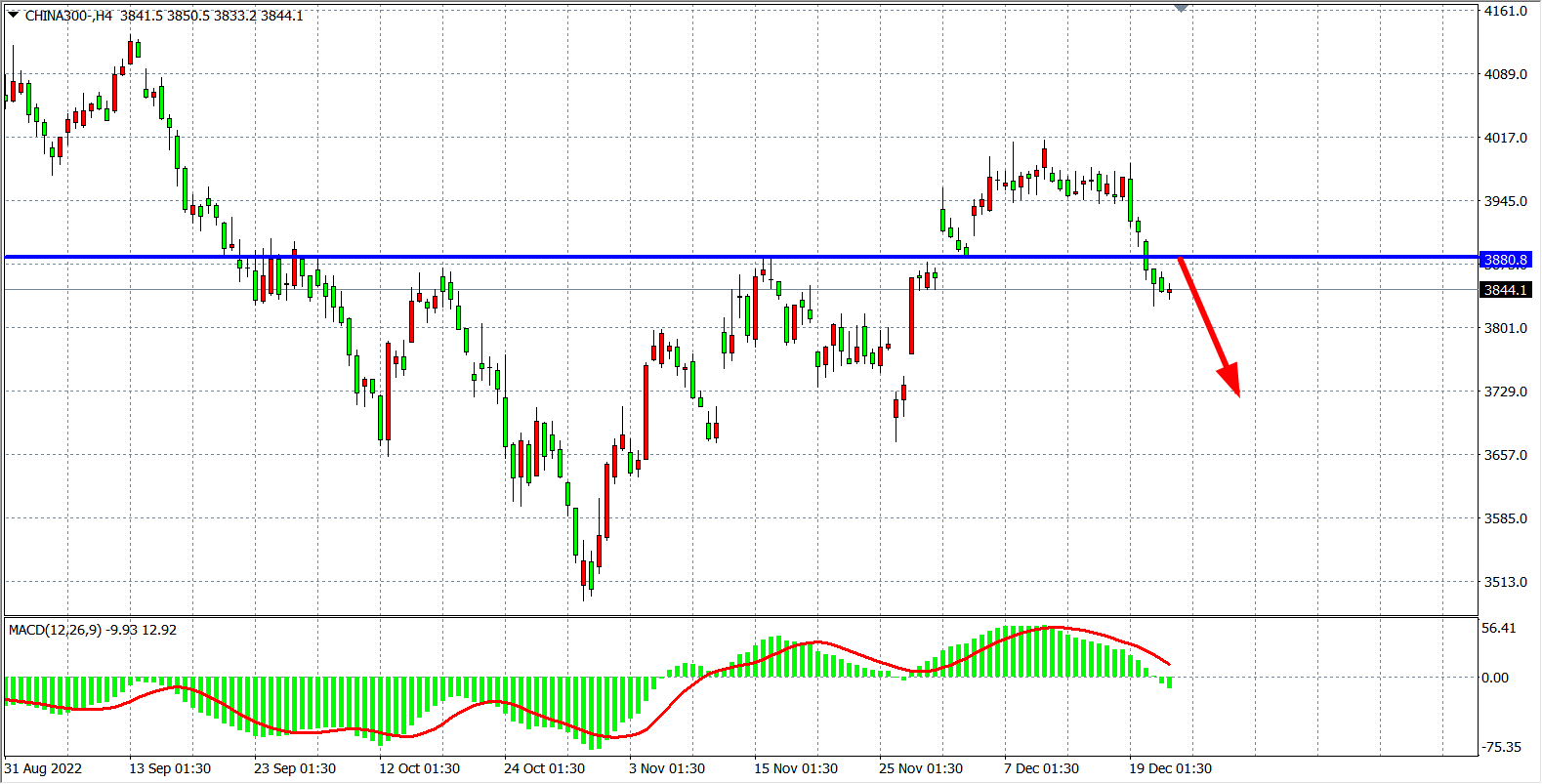1542x784 pixels.
Task: Click the gray chart shift marker at top
Action: tap(1181, 8)
